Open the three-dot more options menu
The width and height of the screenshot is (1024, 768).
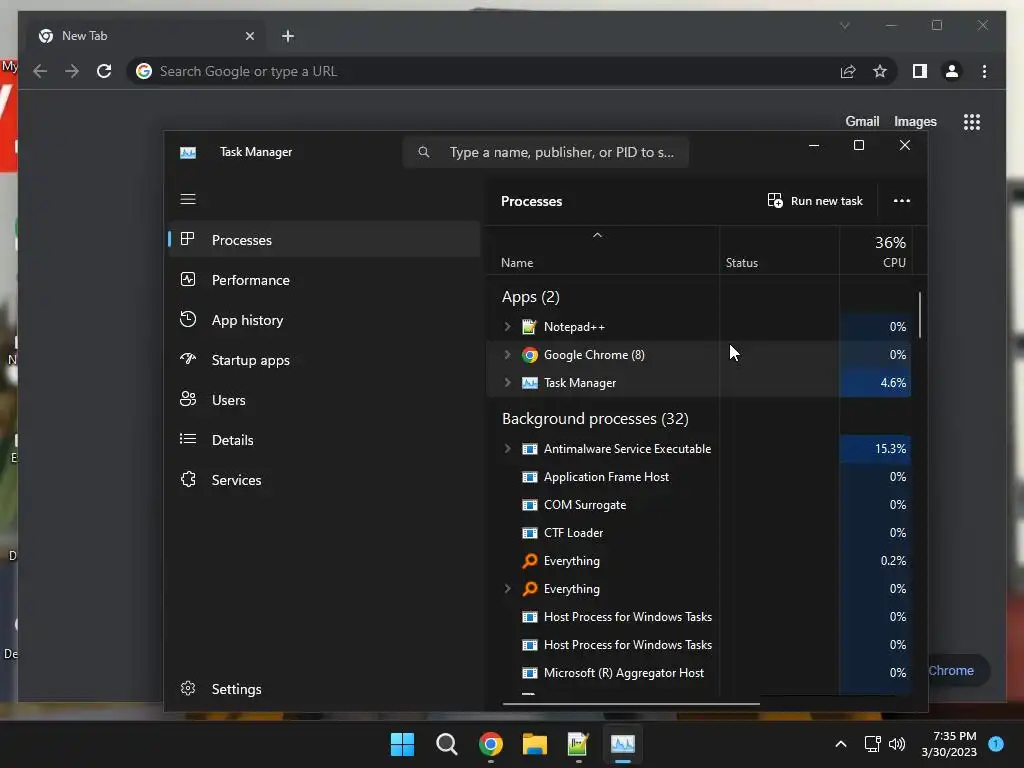(x=902, y=200)
